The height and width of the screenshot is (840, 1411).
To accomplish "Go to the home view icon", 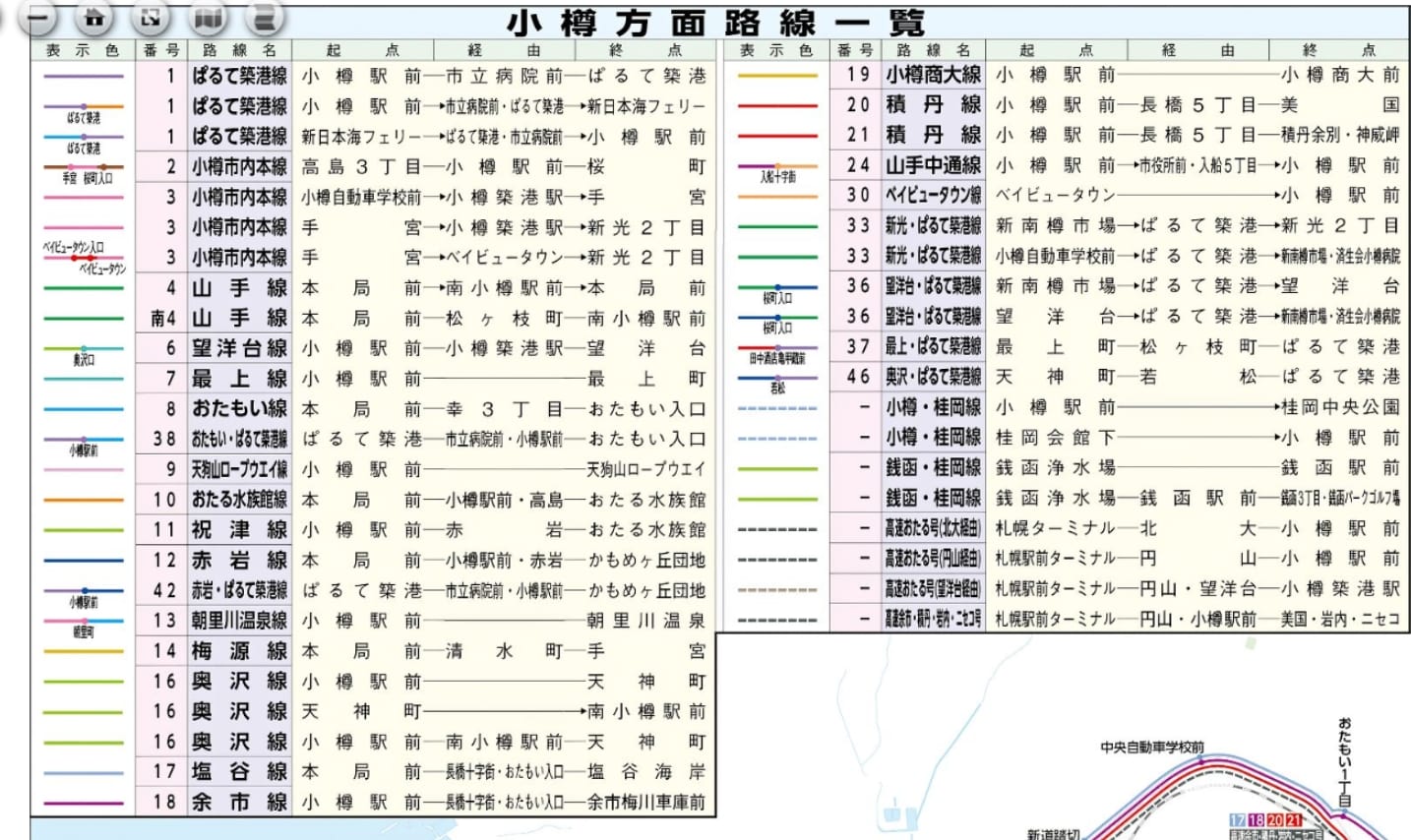I will coord(94,17).
